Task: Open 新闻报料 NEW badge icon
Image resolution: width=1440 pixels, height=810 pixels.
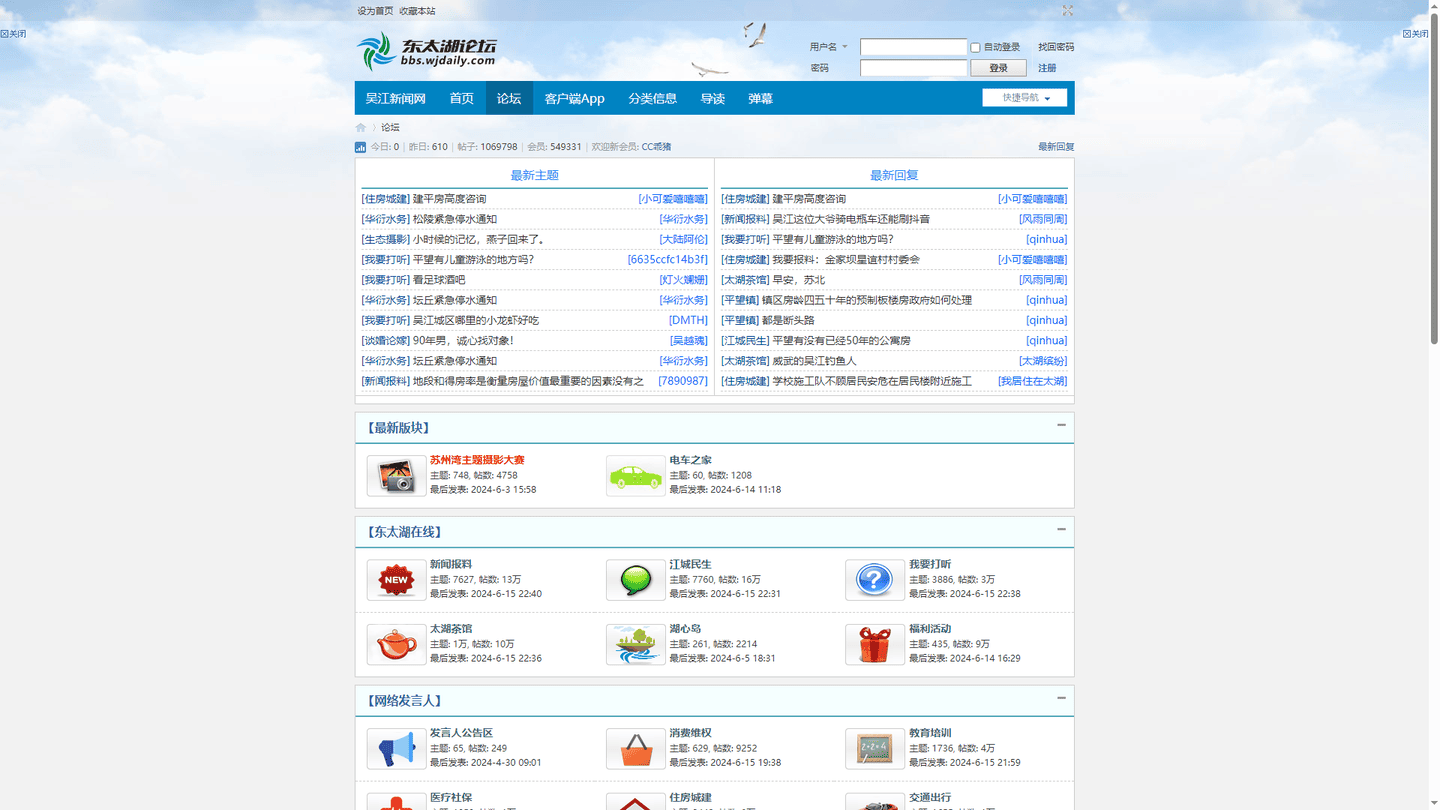Action: tap(396, 580)
